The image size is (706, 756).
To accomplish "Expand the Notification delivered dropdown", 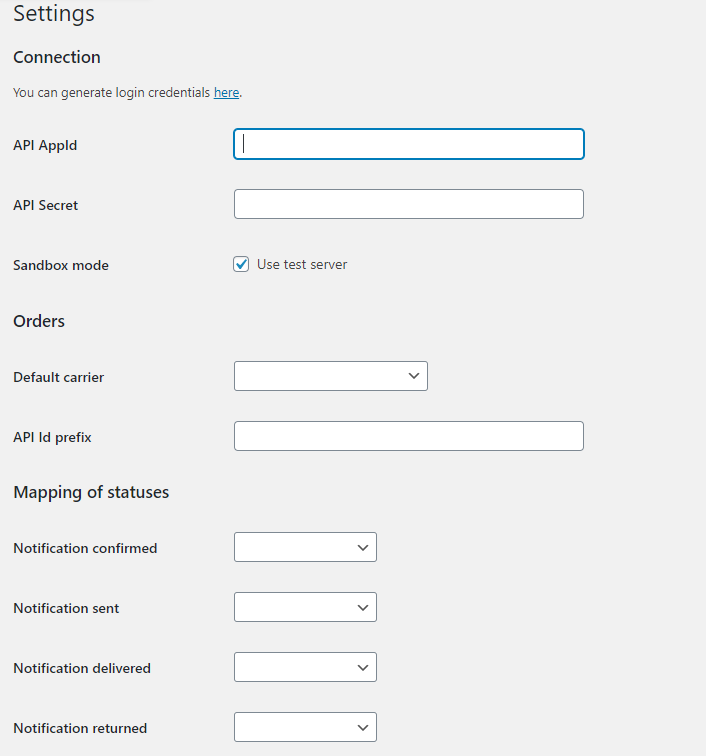I will 305,667.
